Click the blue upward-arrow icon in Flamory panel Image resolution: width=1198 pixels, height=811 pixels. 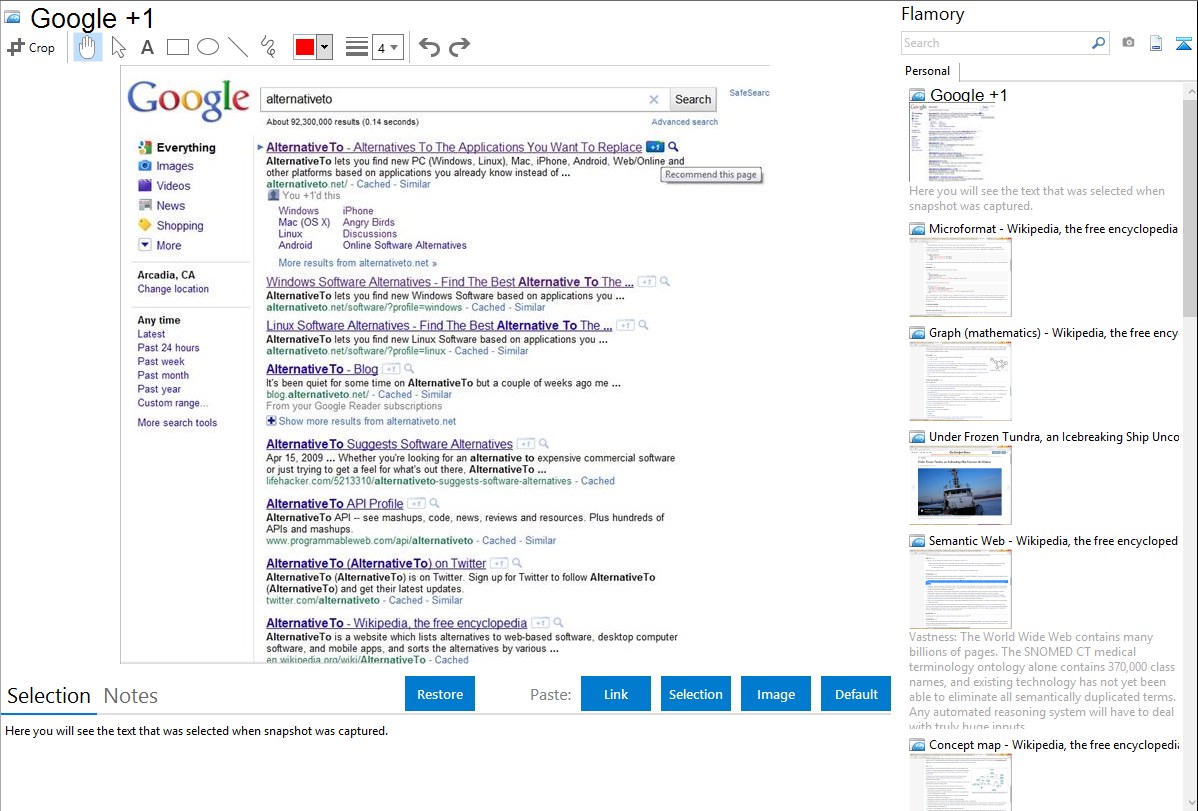pos(1183,43)
